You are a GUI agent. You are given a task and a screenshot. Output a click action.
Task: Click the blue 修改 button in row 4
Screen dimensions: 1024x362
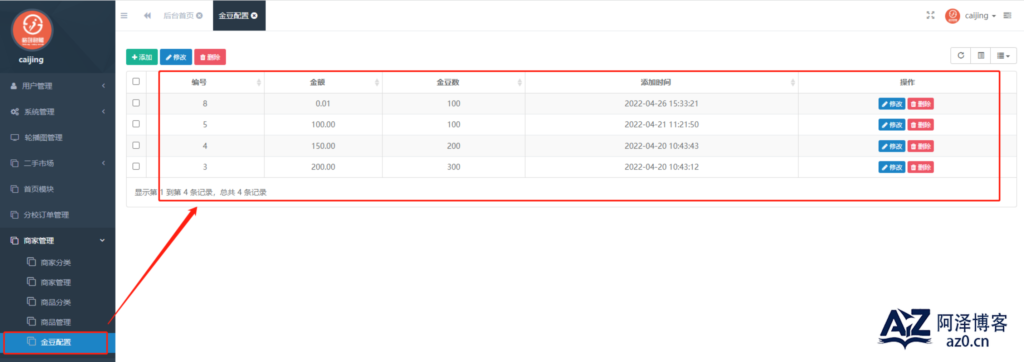point(891,145)
